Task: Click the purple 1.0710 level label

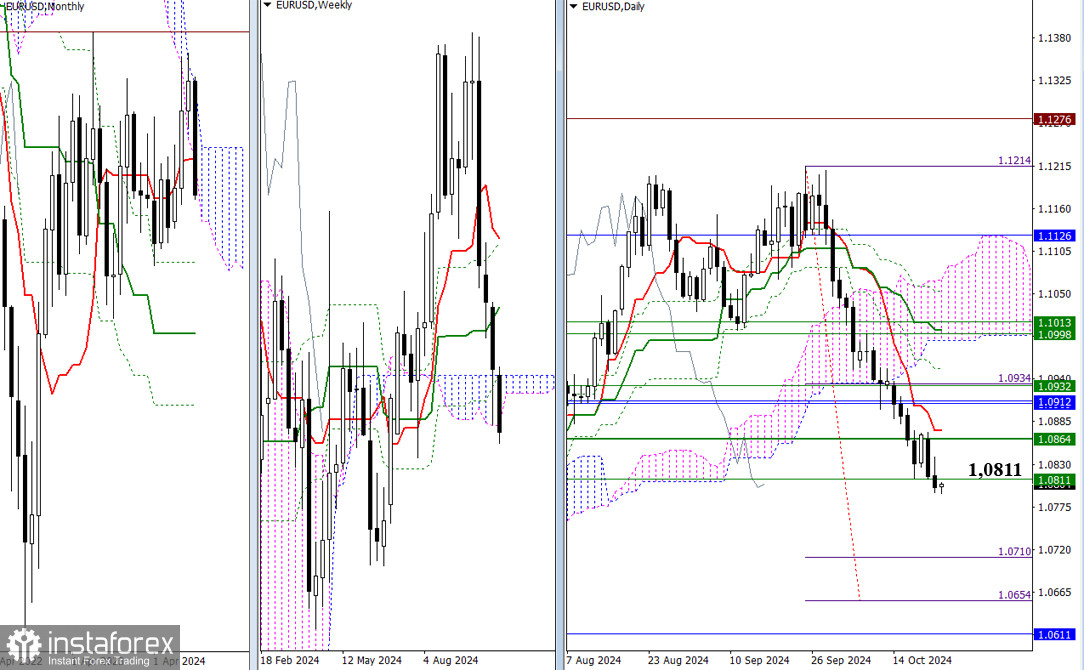Action: coord(1014,552)
